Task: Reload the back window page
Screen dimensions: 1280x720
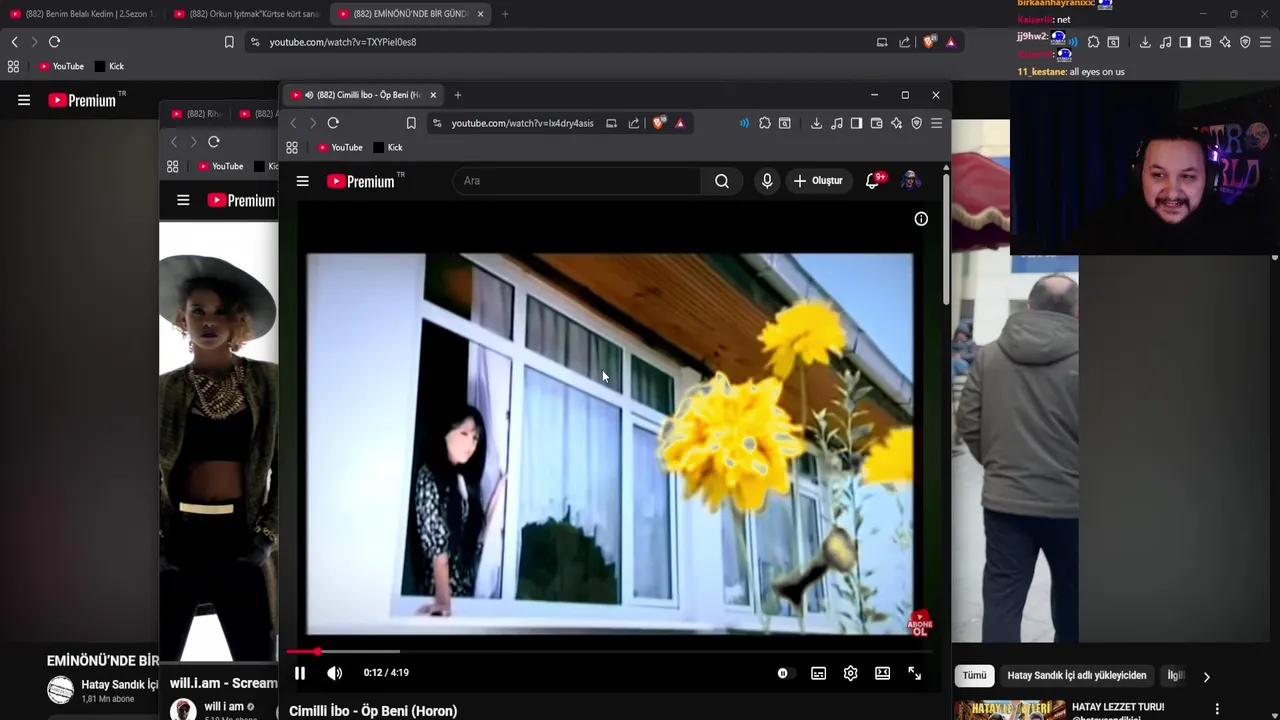Action: (x=54, y=42)
